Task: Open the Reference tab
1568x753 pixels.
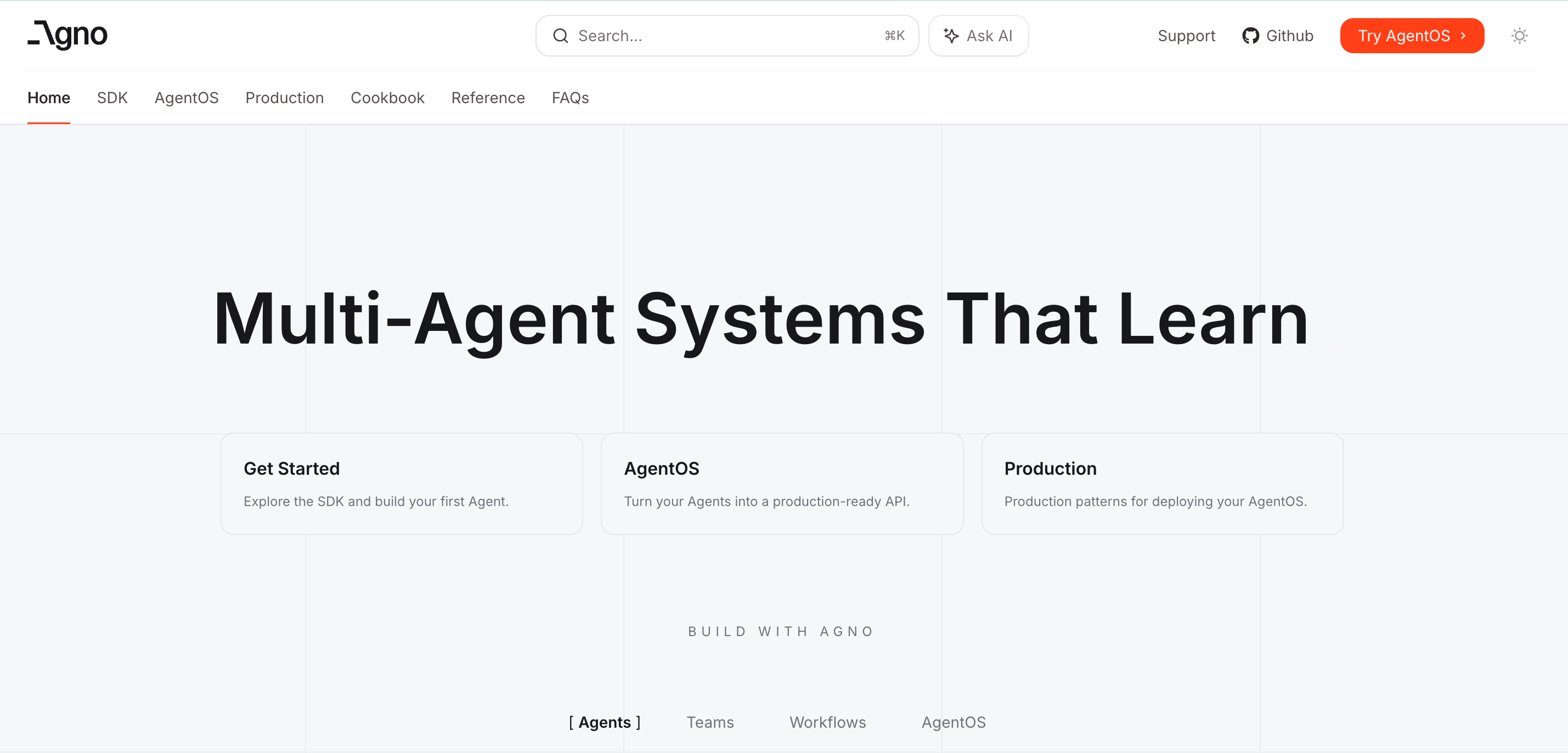Action: (488, 98)
